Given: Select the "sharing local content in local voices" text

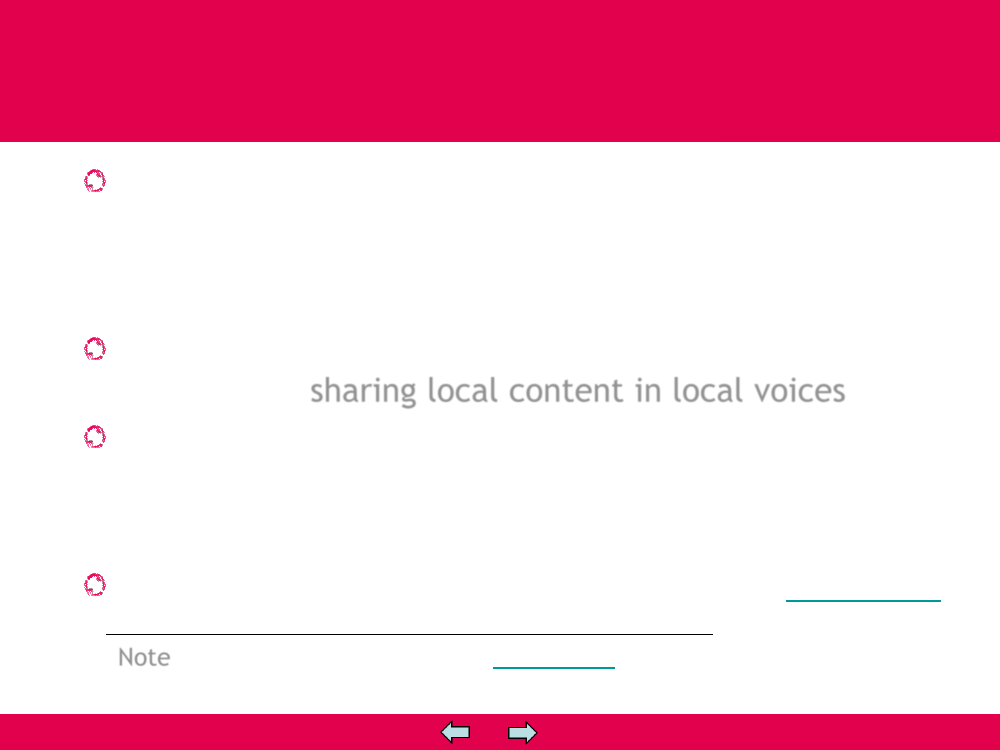Looking at the screenshot, I should click(x=577, y=390).
